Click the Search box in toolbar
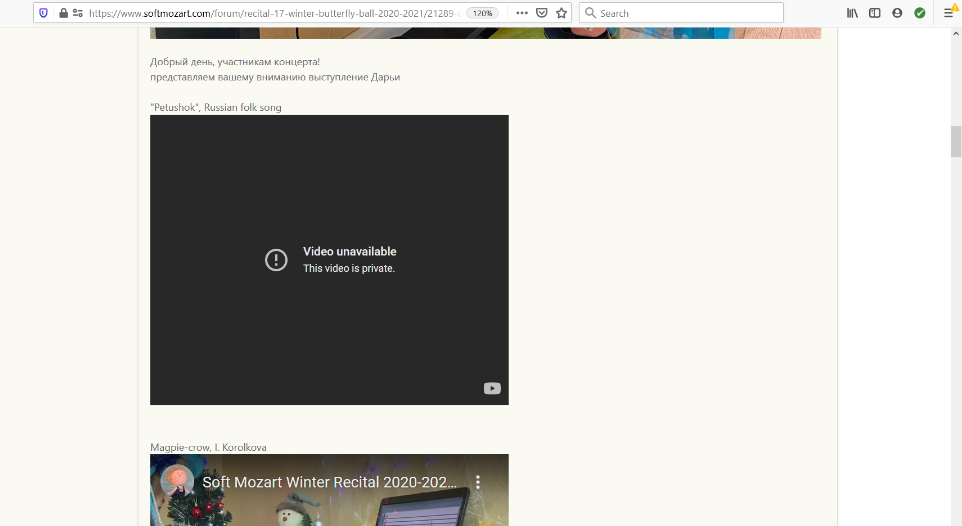The image size is (962, 526). 681,13
